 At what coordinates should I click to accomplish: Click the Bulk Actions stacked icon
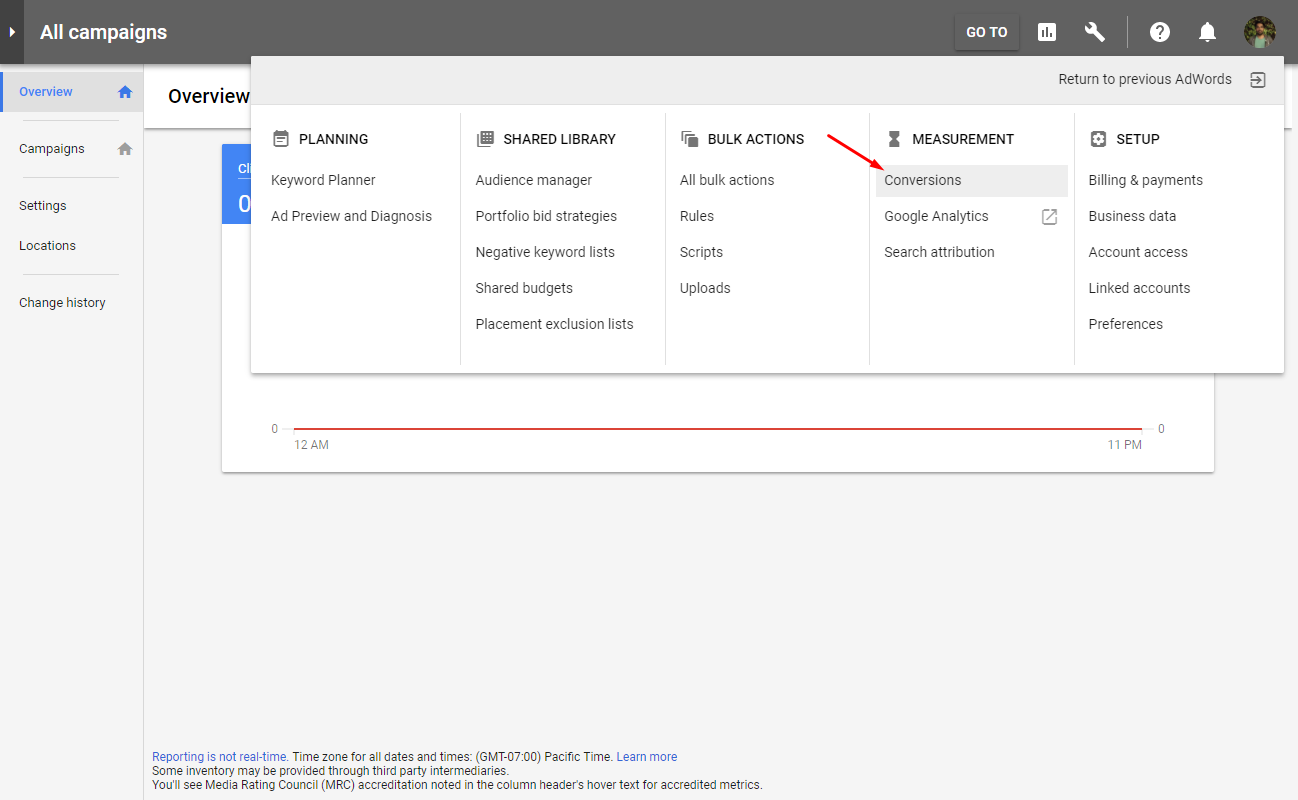tap(689, 139)
